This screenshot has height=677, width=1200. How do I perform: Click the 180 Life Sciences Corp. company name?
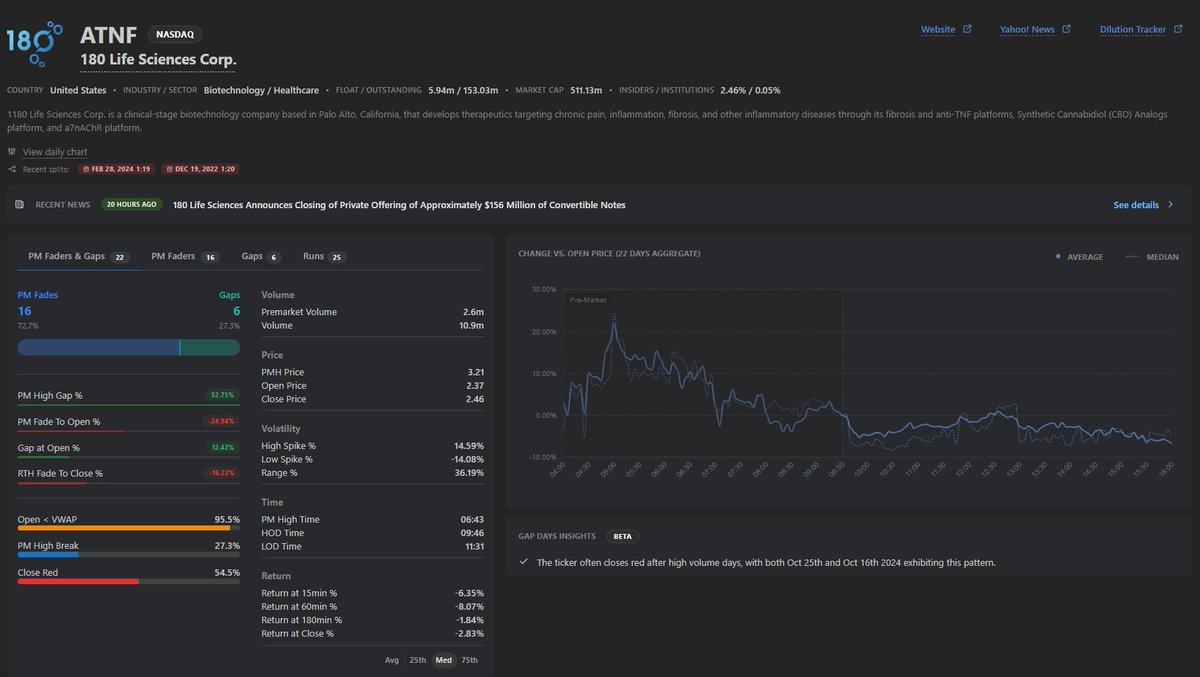click(x=159, y=60)
